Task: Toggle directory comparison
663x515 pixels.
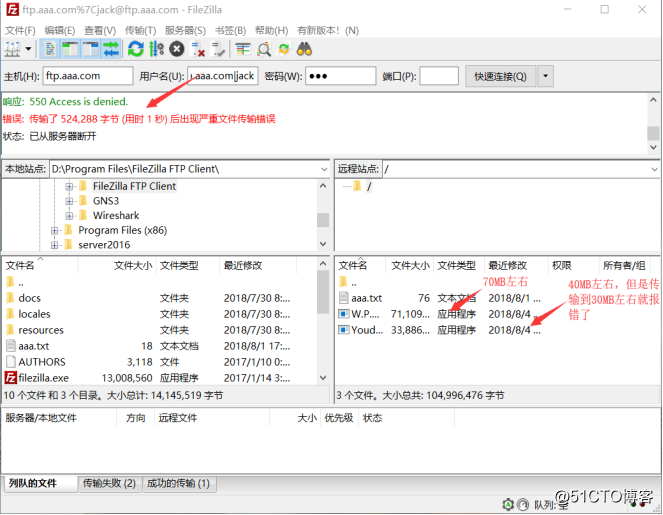Action: coord(264,49)
